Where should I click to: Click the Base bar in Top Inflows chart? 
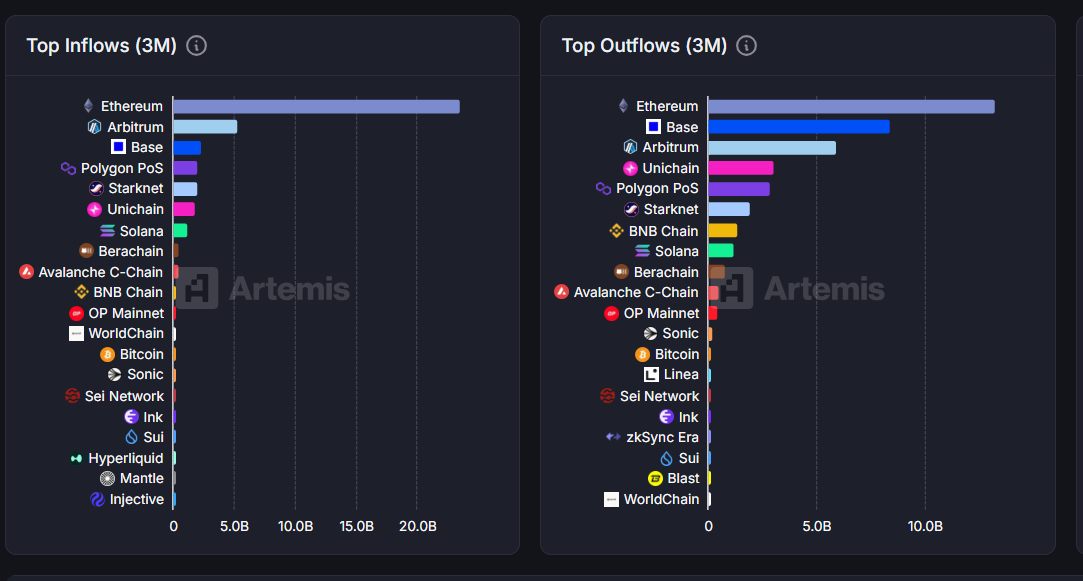coord(187,148)
